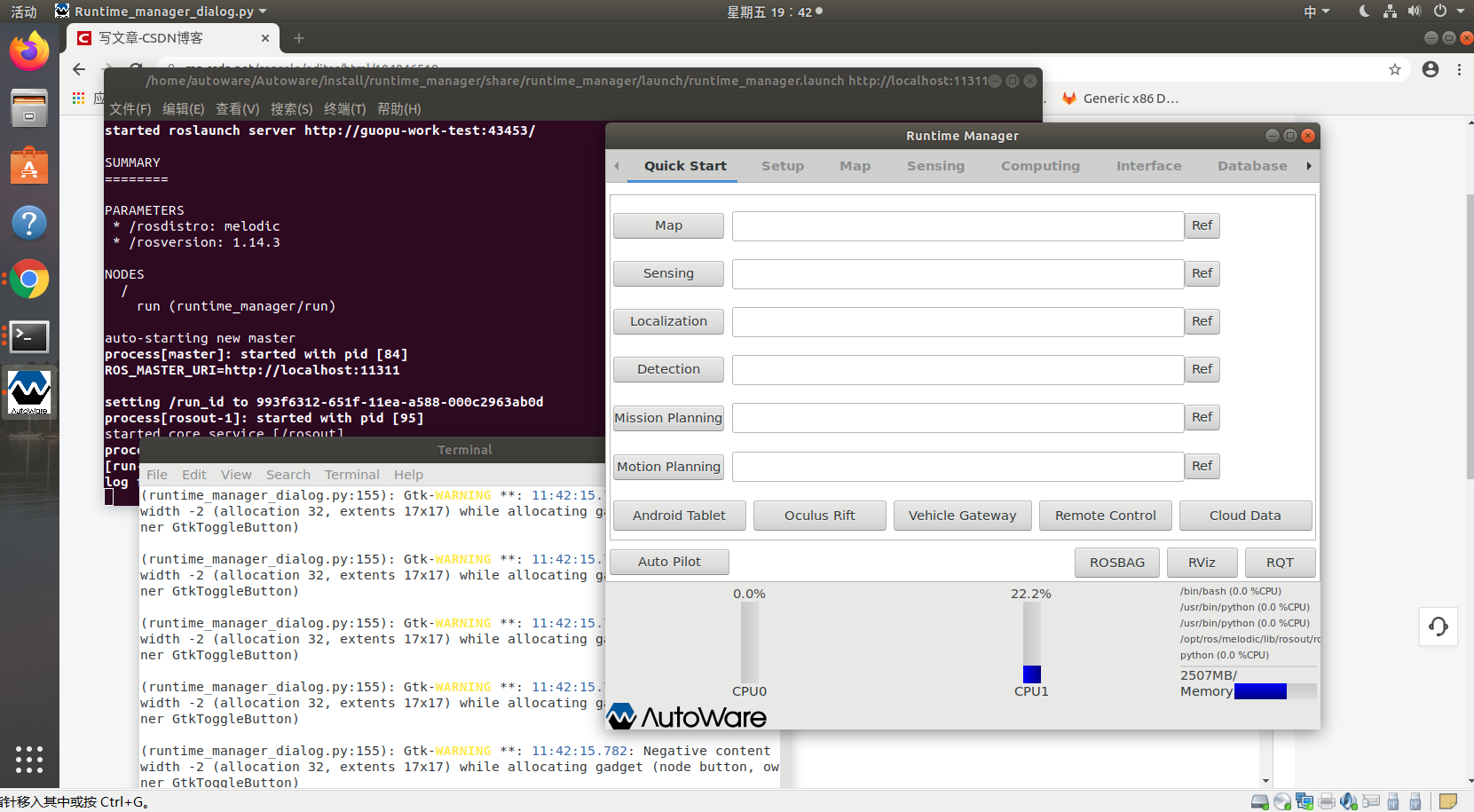1474x812 pixels.
Task: Click the CPU0 usage bar
Action: point(750,643)
